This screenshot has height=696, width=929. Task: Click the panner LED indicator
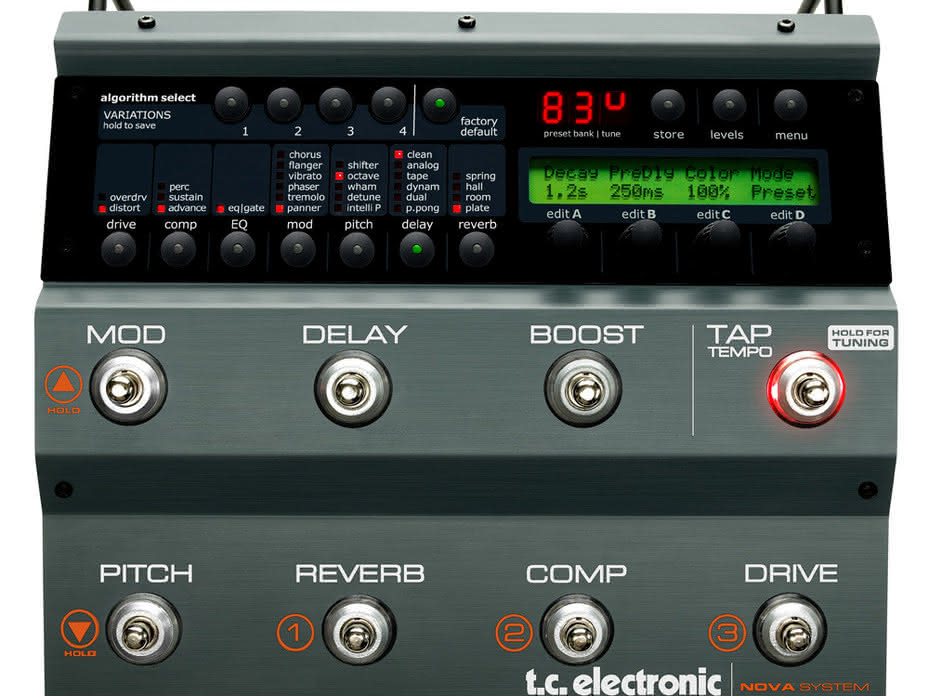click(x=280, y=209)
